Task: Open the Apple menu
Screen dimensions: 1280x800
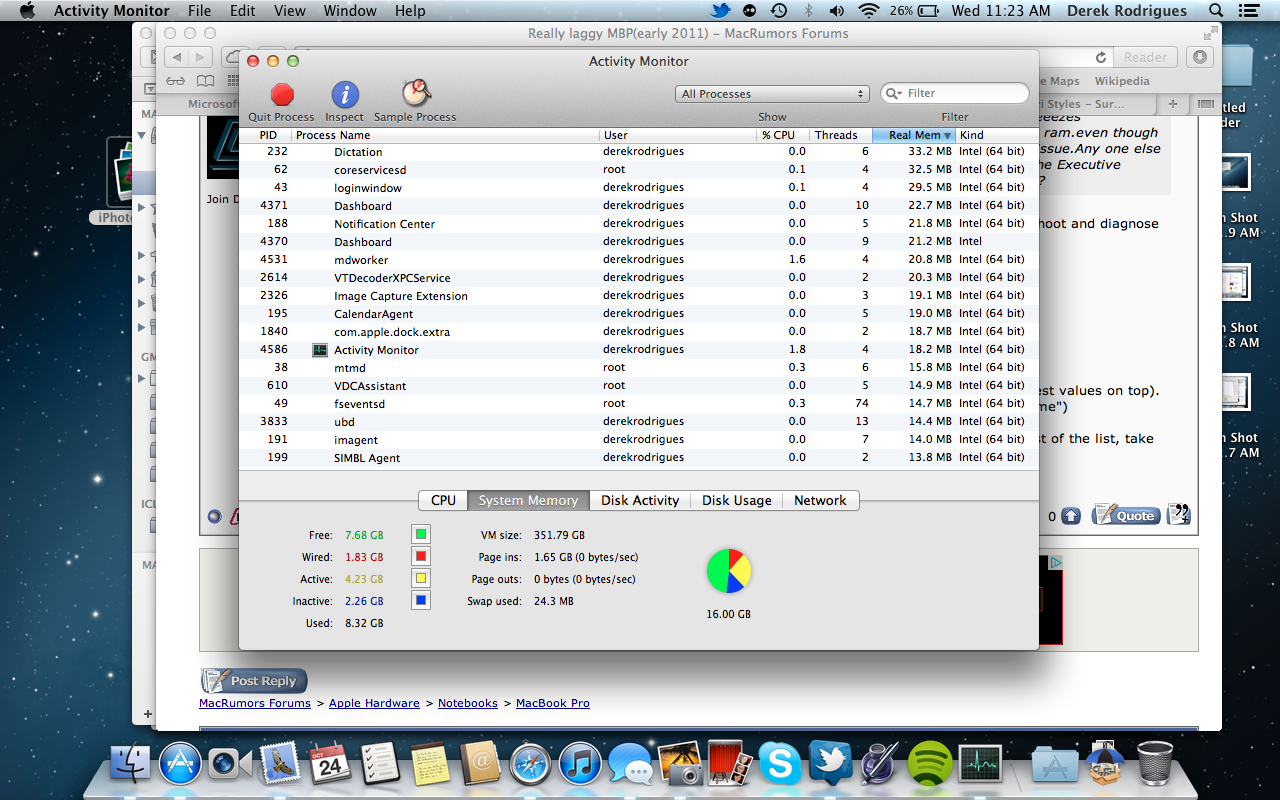Action: (x=27, y=11)
